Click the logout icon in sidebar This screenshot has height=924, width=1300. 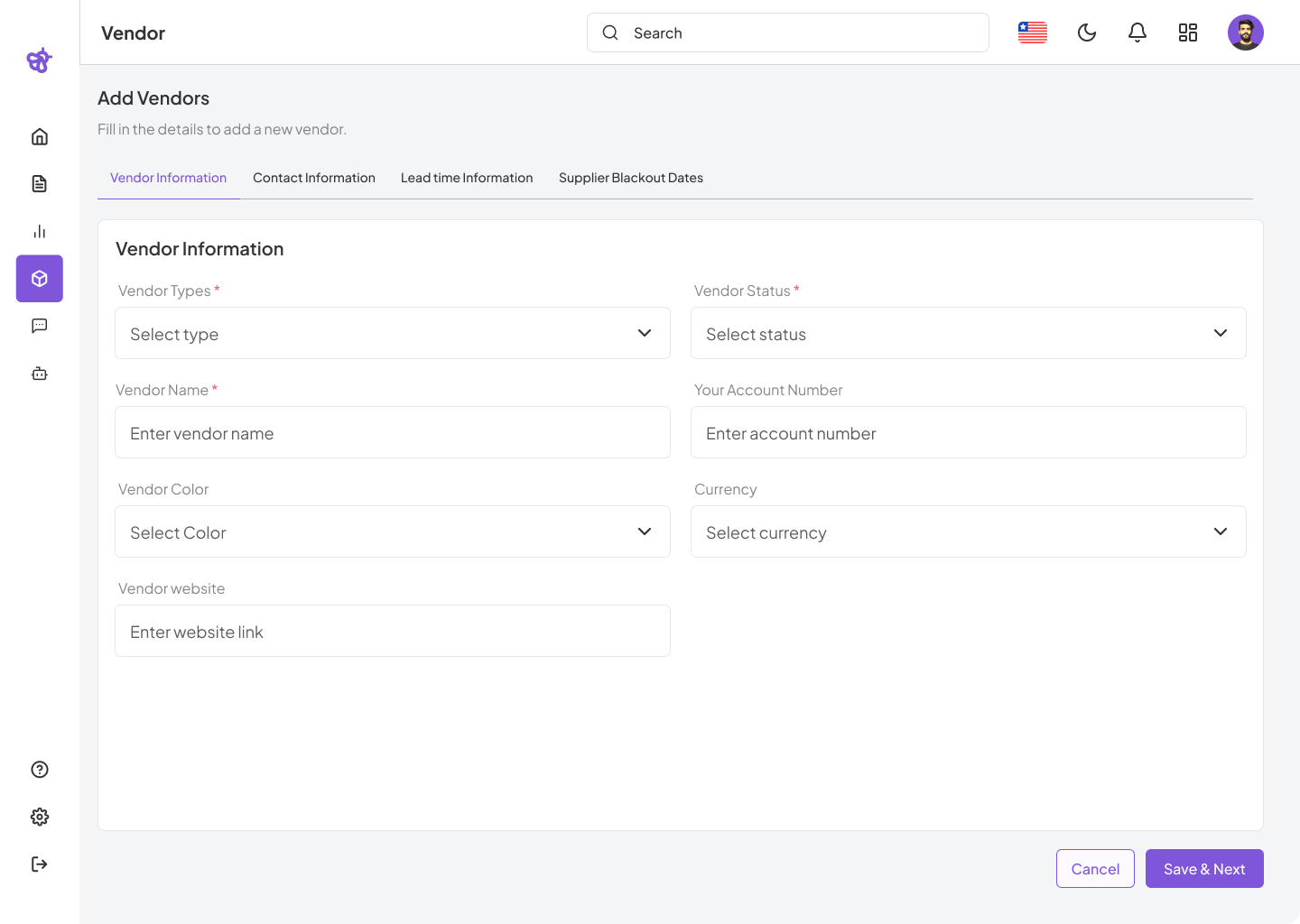[x=40, y=864]
